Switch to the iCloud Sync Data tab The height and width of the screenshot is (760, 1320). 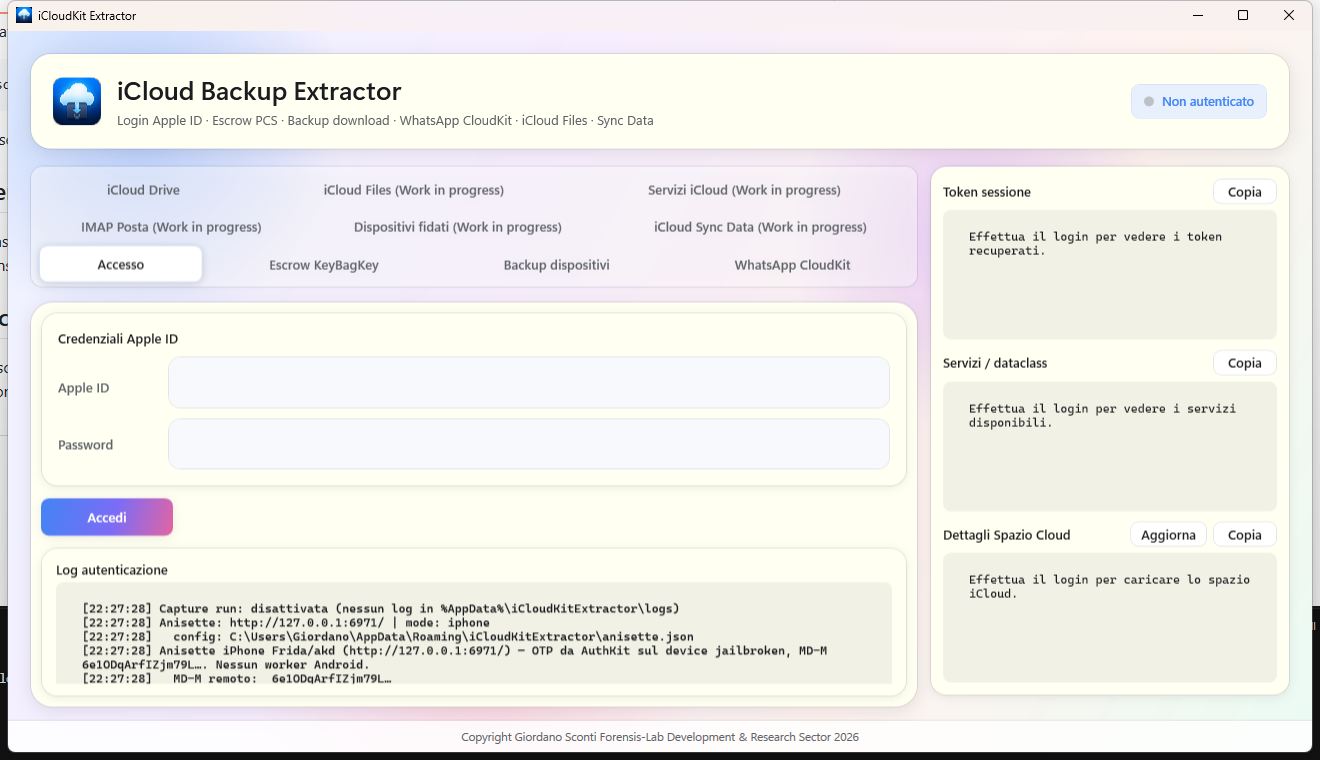coord(760,227)
